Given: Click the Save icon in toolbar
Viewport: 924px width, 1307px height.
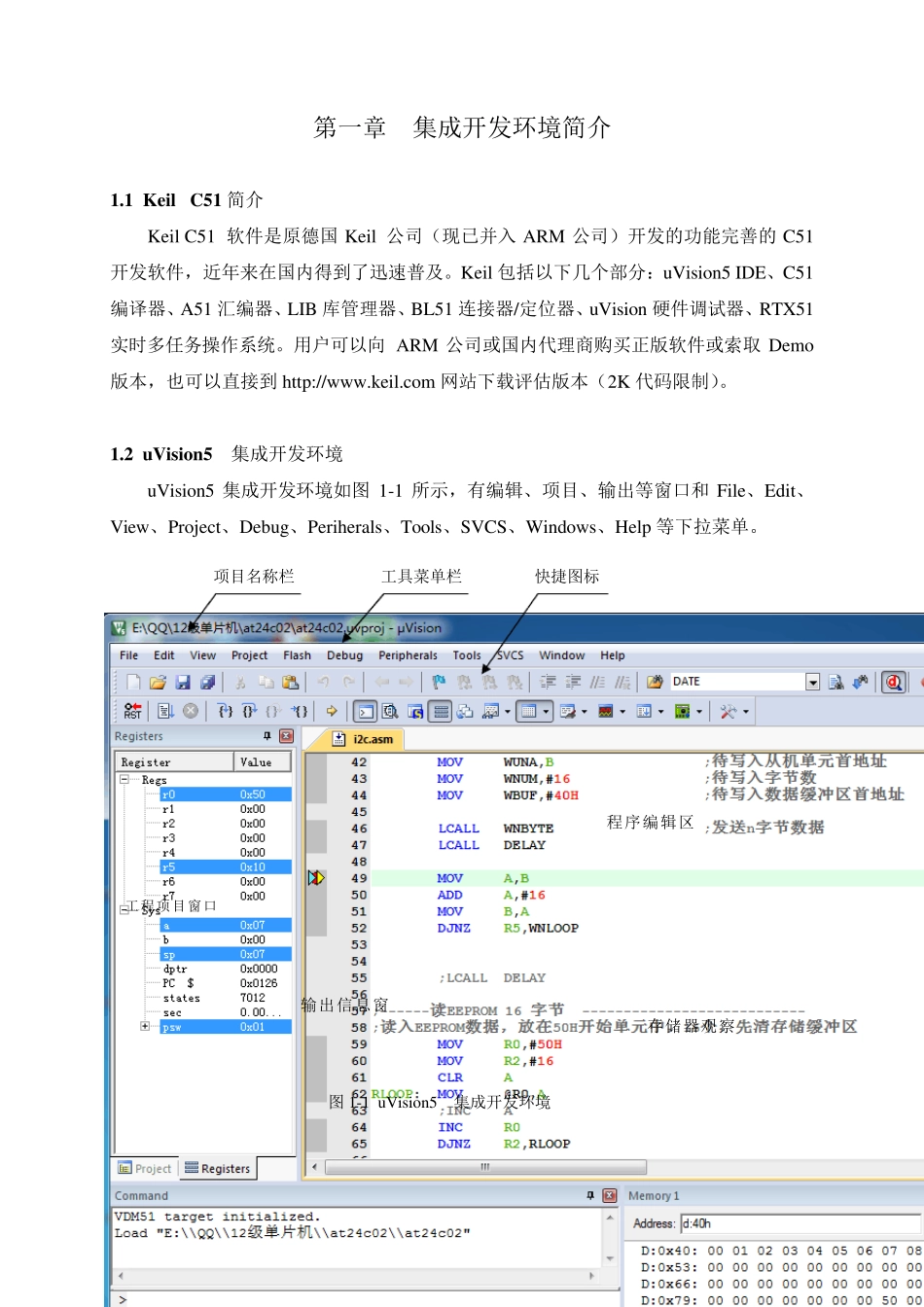Looking at the screenshot, I should (x=182, y=682).
